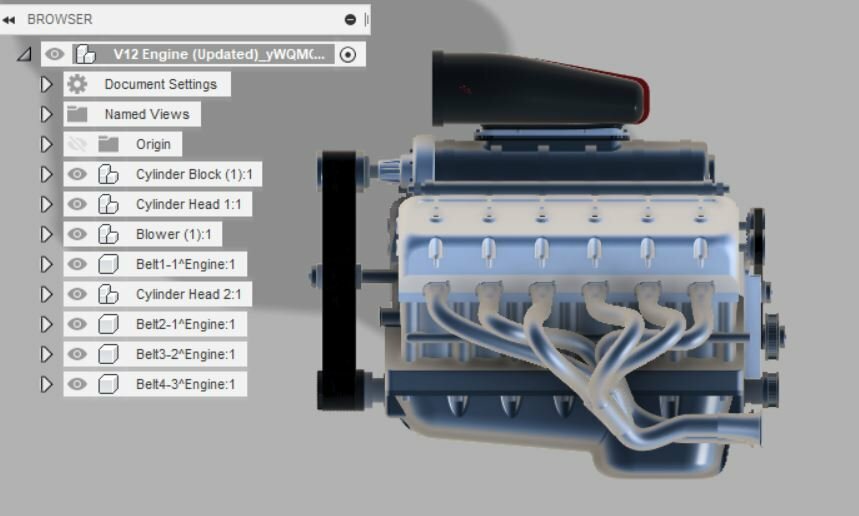
Task: Hide the Cylinder Block (1):1 component
Action: pos(77,175)
